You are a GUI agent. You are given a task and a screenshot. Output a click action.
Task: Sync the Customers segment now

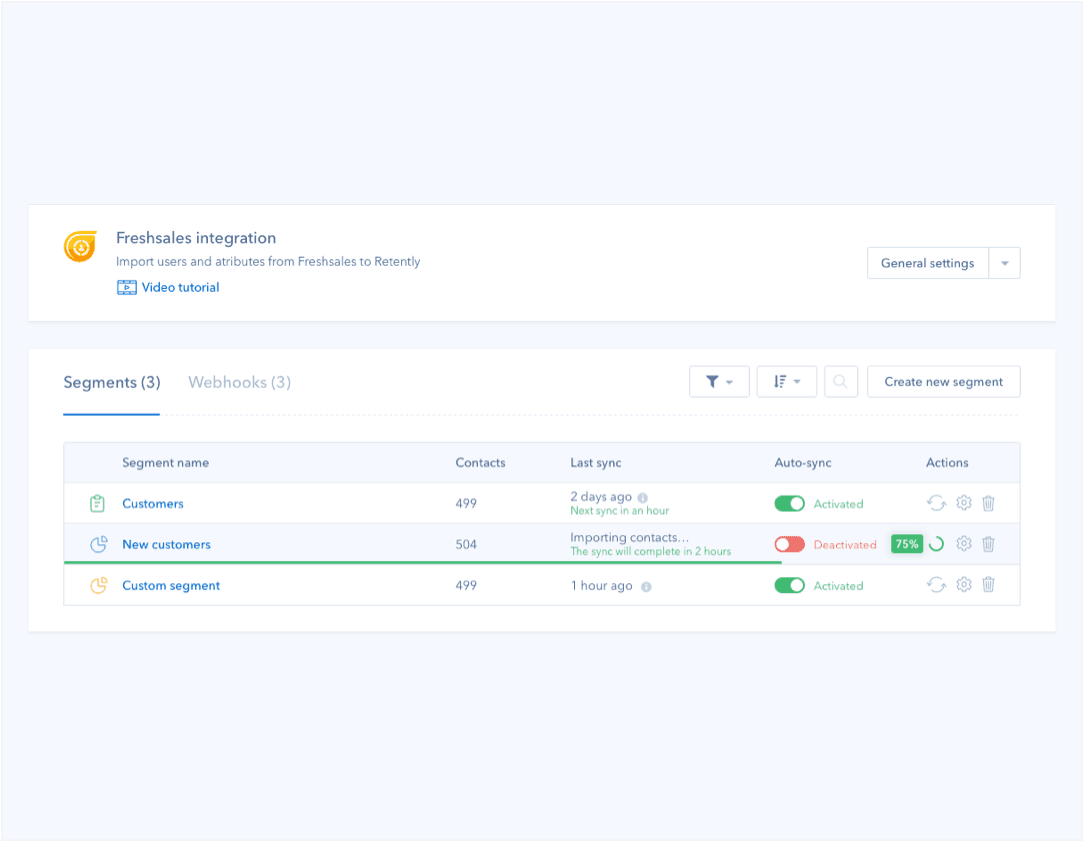coord(937,503)
